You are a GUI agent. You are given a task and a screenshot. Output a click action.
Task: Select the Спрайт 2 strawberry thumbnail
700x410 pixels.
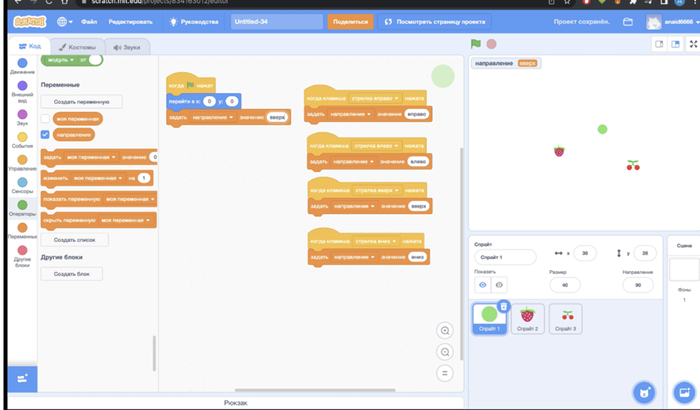528,318
